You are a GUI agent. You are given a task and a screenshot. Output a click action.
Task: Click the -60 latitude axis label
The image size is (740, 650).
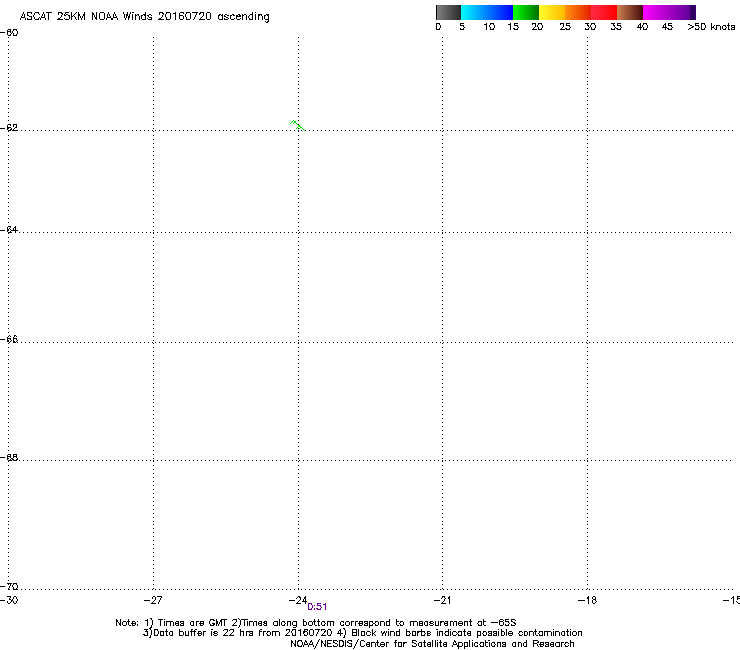[x=9, y=33]
